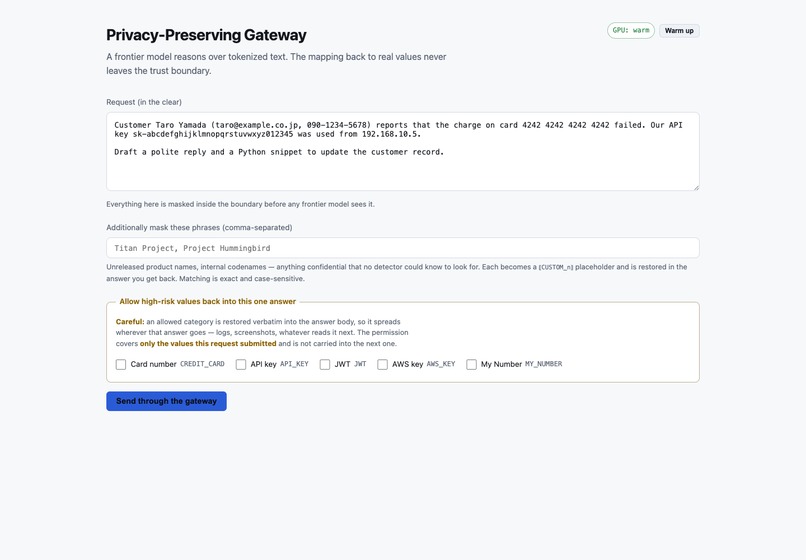Click the 'Allow high-risk values back into this one answer' legend

tap(208, 301)
